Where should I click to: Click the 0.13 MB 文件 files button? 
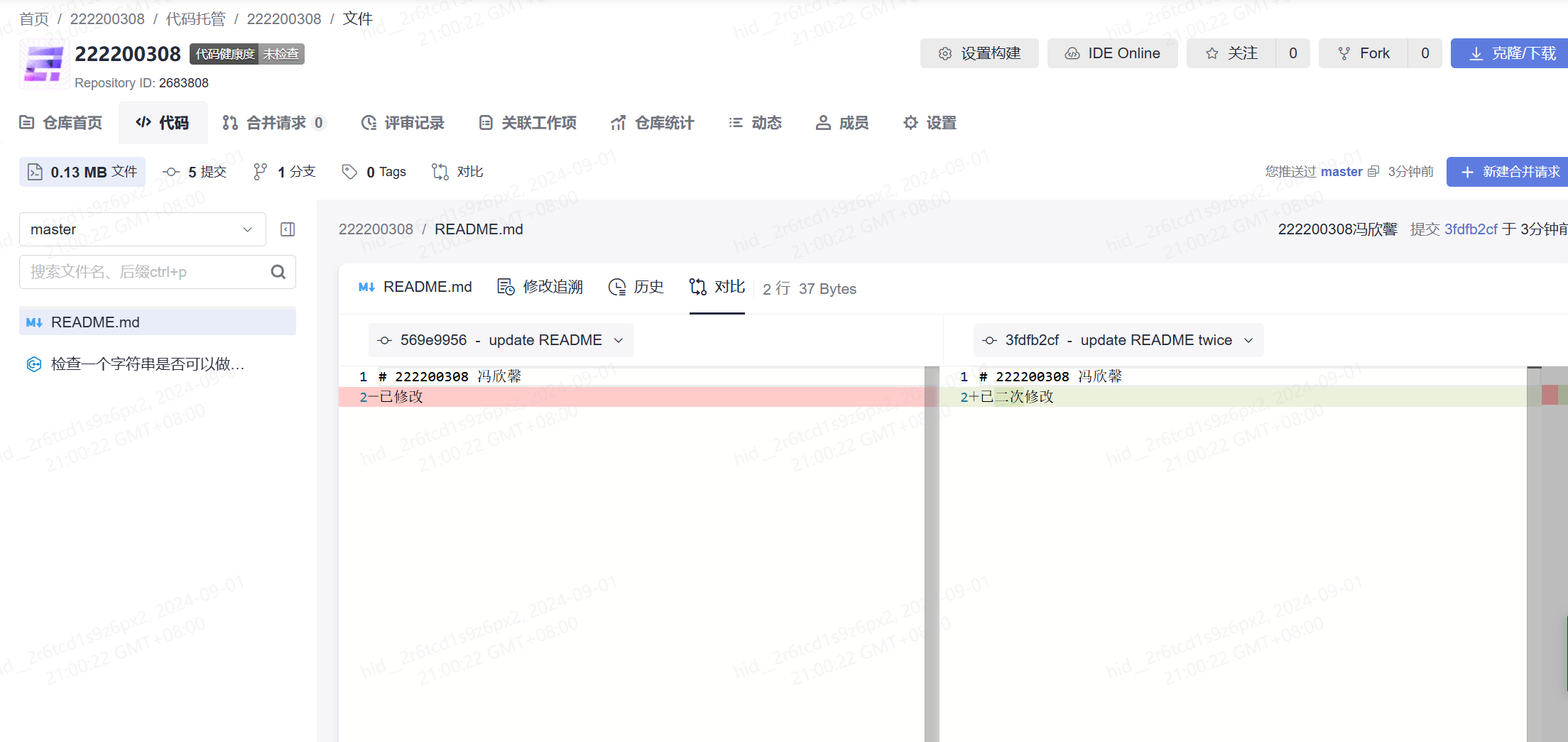point(82,172)
